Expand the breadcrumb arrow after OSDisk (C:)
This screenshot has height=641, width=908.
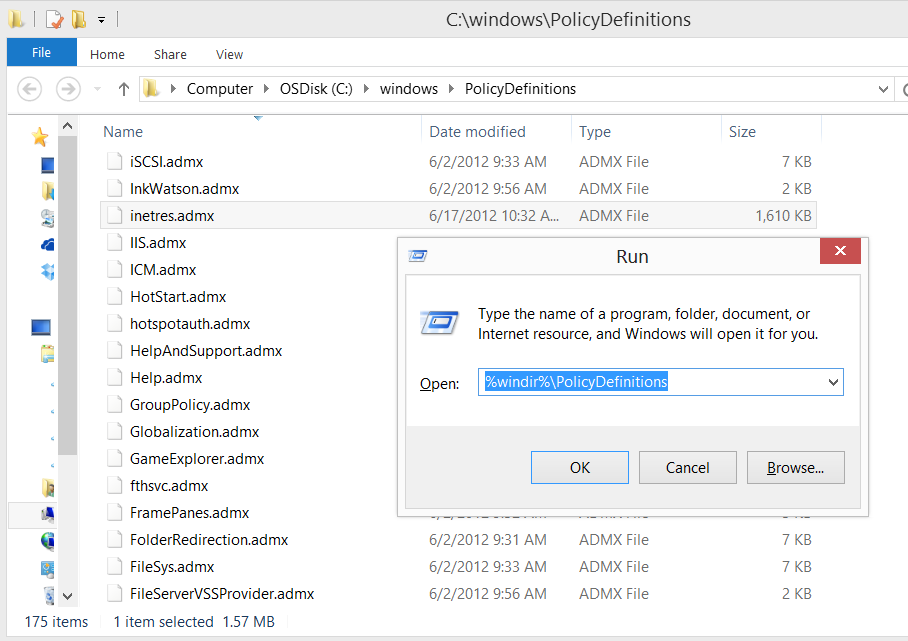(367, 89)
